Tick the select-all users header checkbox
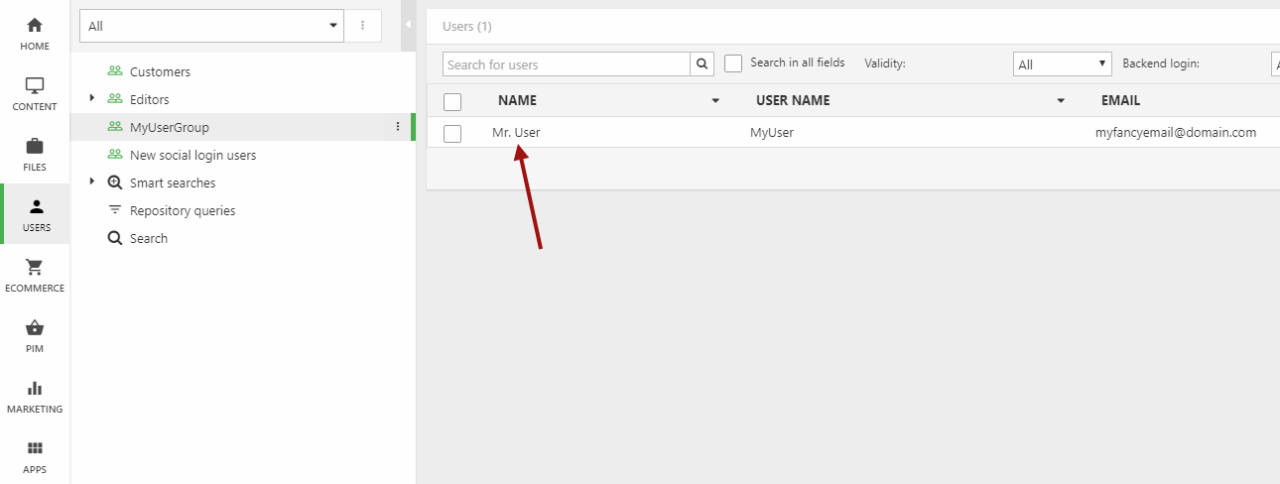The height and width of the screenshot is (484, 1280). [x=452, y=101]
